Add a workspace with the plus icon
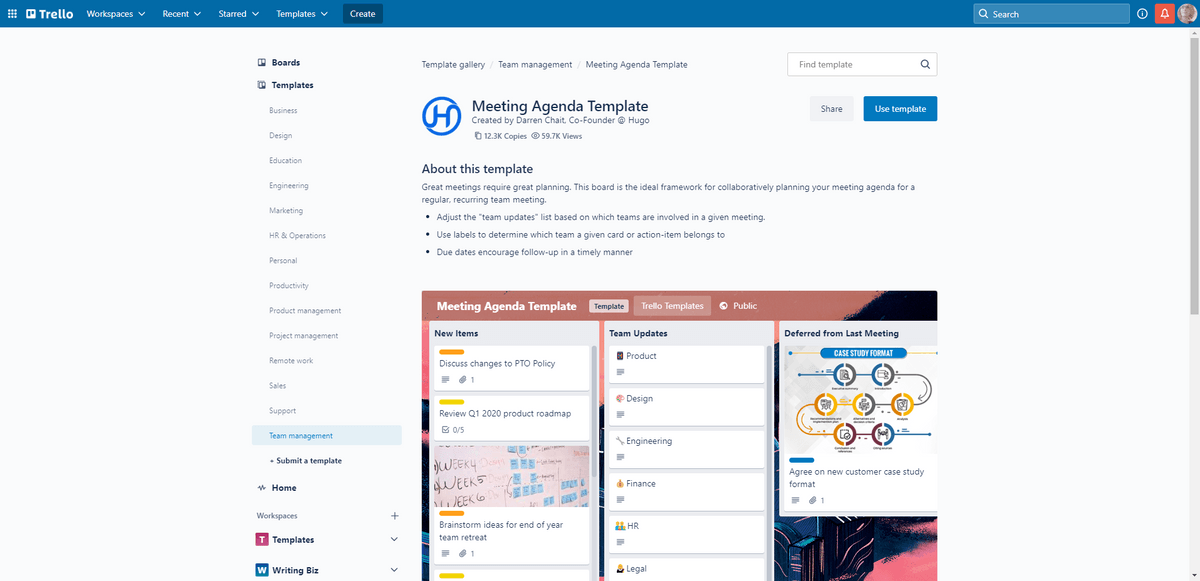This screenshot has width=1200, height=581. (x=394, y=516)
